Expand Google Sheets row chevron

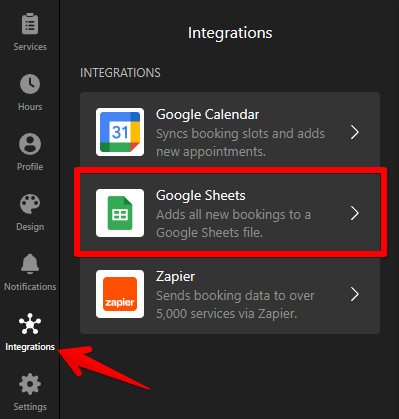[355, 213]
